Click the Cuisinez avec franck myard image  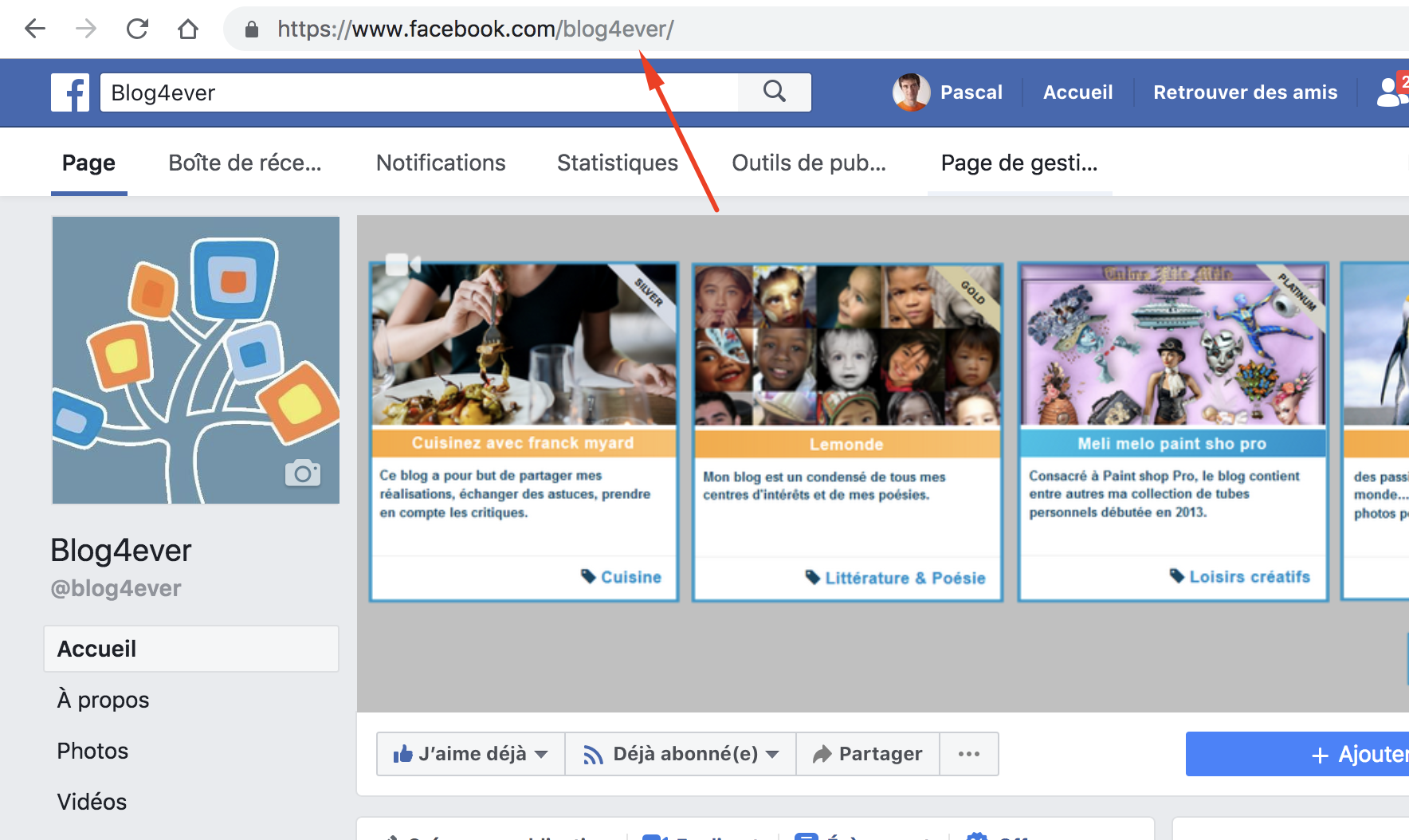(x=524, y=346)
